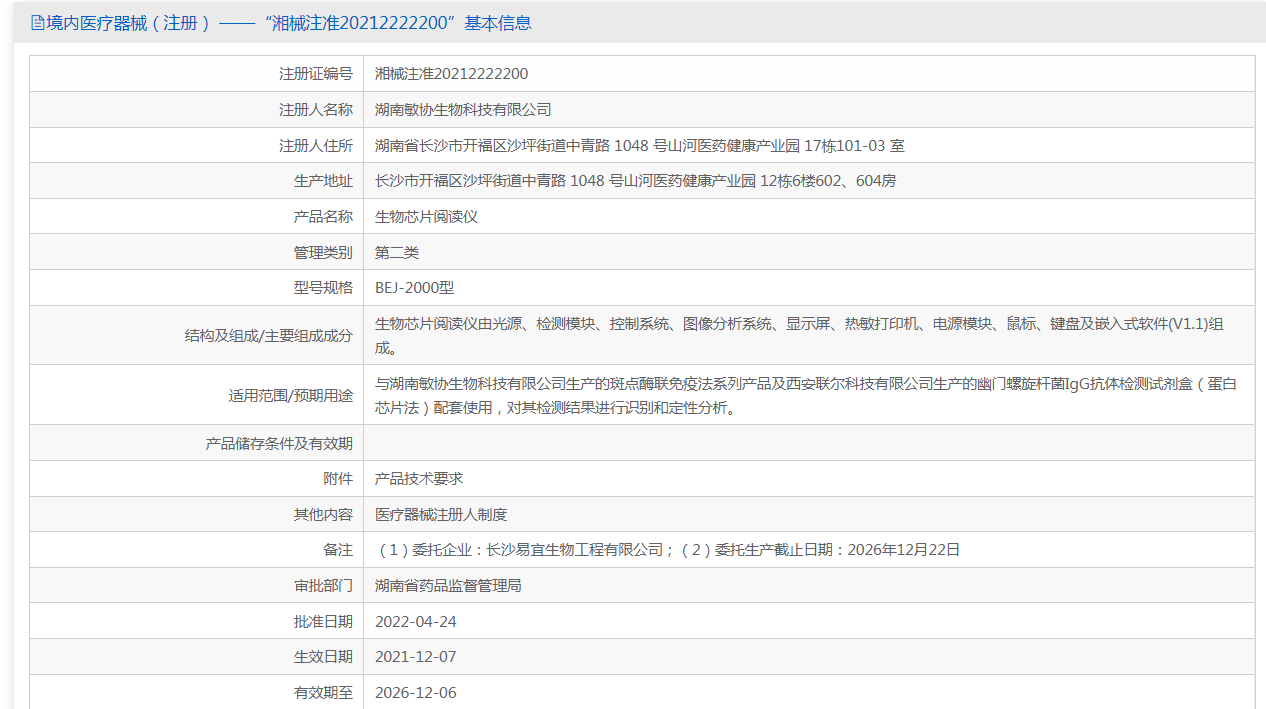Click the 产品名称 label
The height and width of the screenshot is (709, 1266).
323,217
